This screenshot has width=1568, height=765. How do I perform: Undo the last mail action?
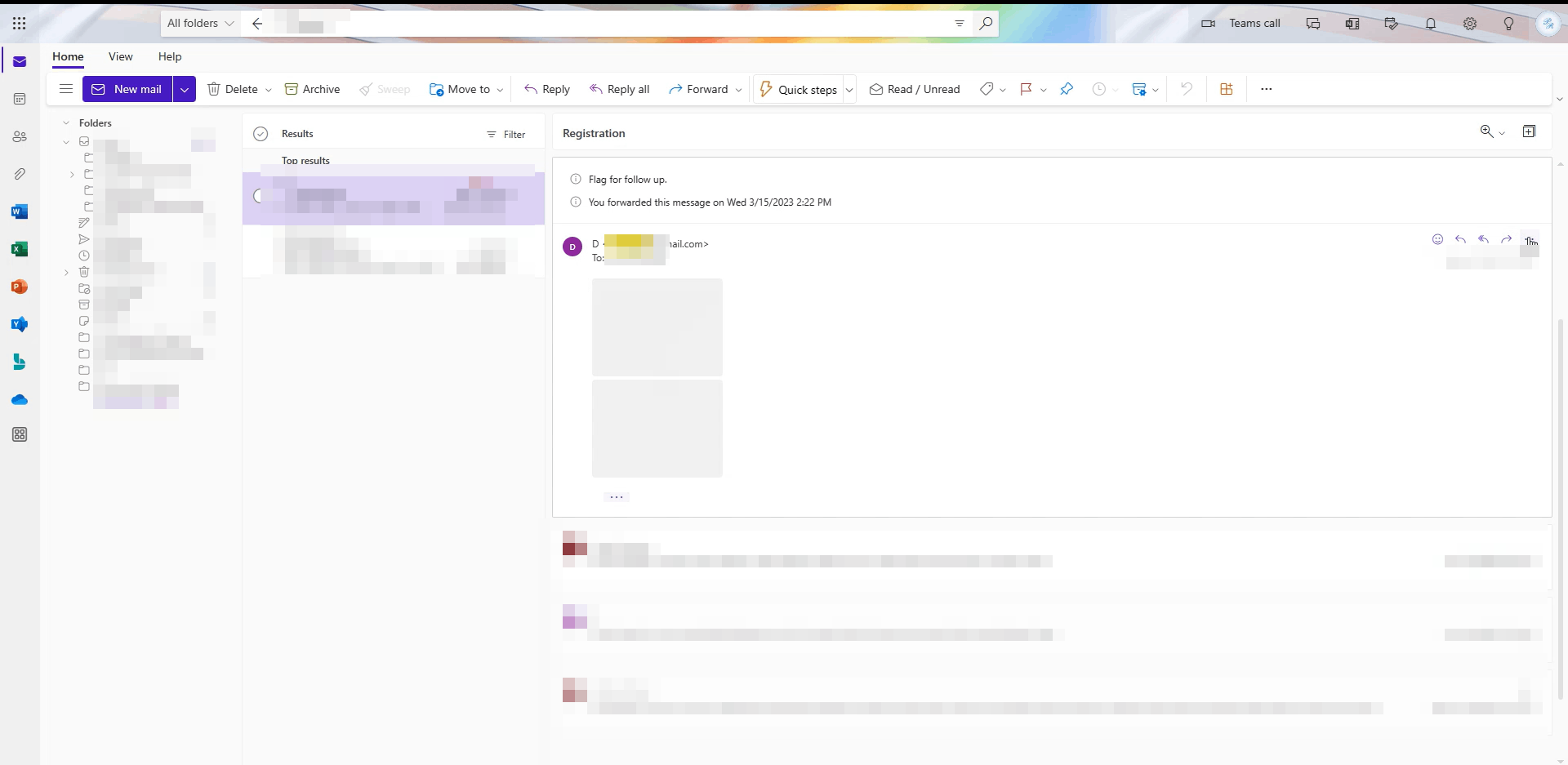[1186, 89]
